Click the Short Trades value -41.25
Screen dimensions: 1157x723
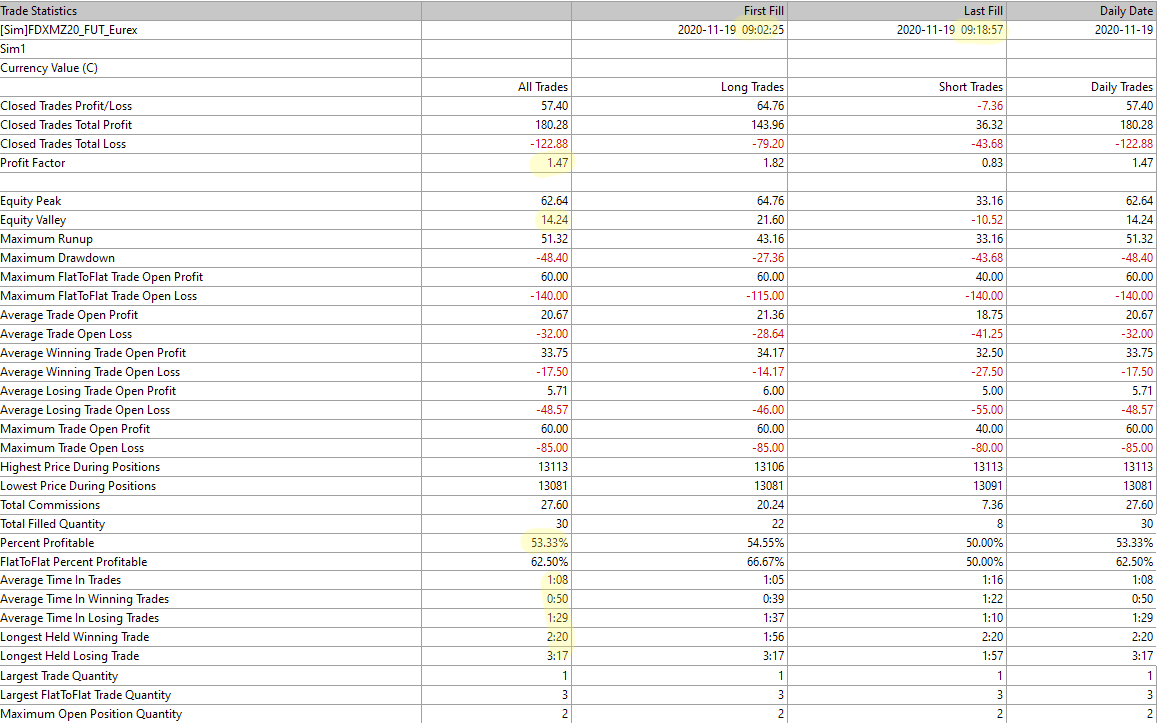tap(987, 334)
